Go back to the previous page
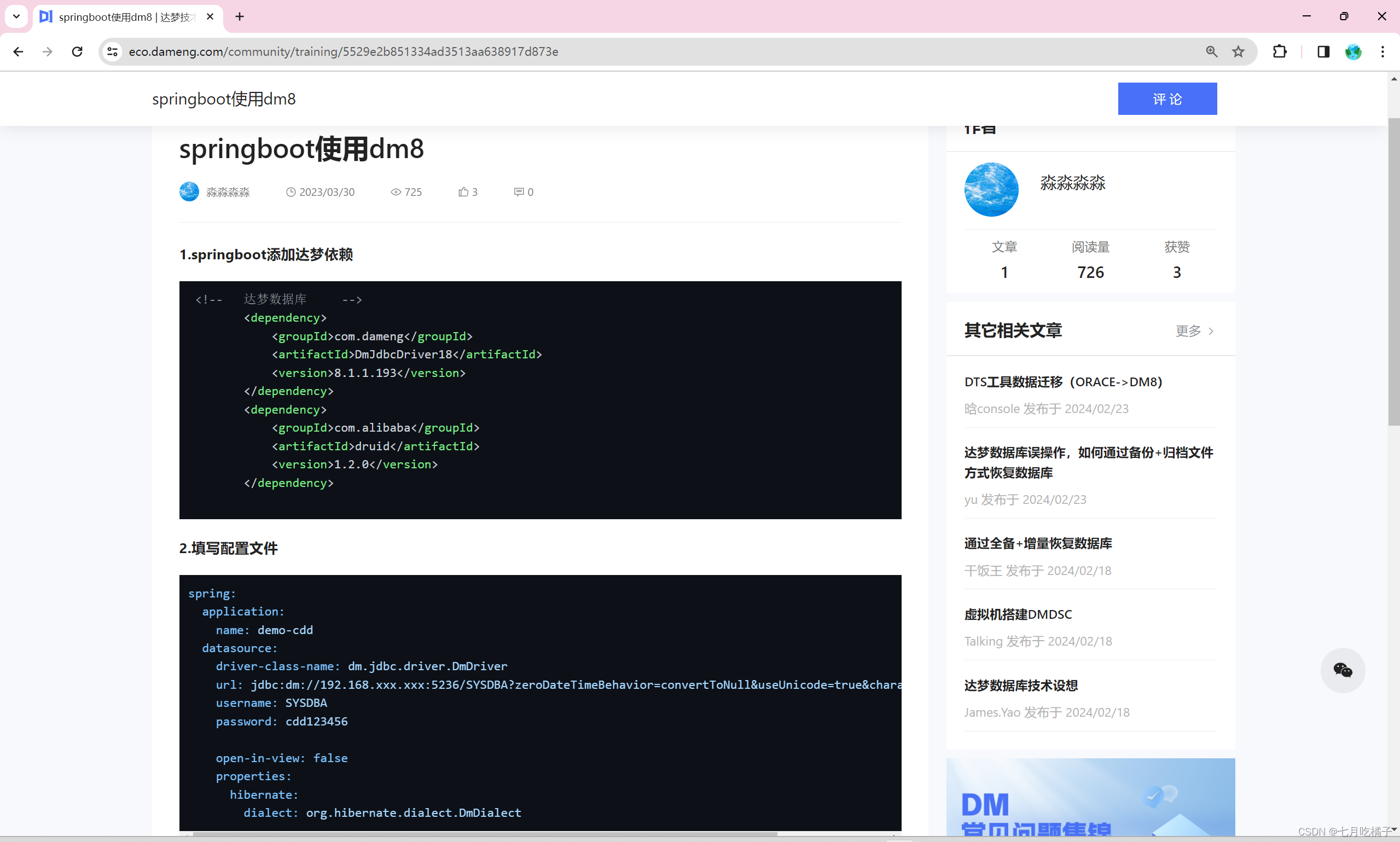 point(18,51)
